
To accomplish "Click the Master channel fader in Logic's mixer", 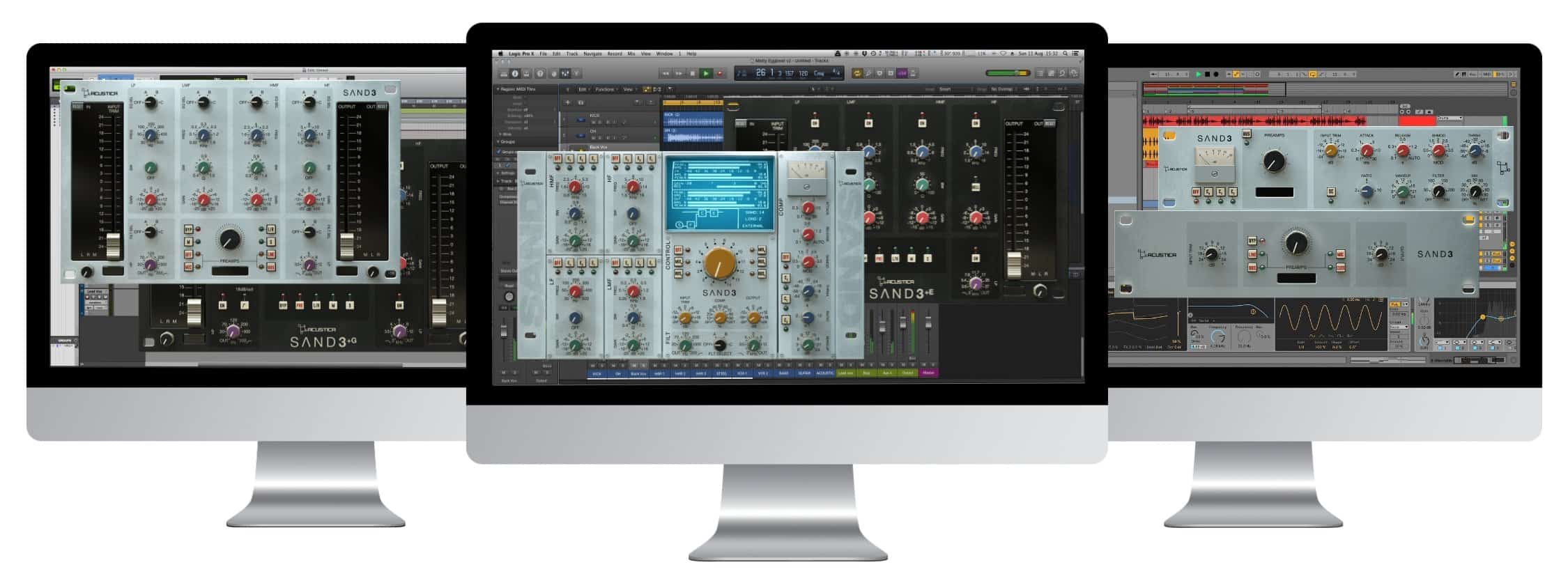I will (928, 324).
